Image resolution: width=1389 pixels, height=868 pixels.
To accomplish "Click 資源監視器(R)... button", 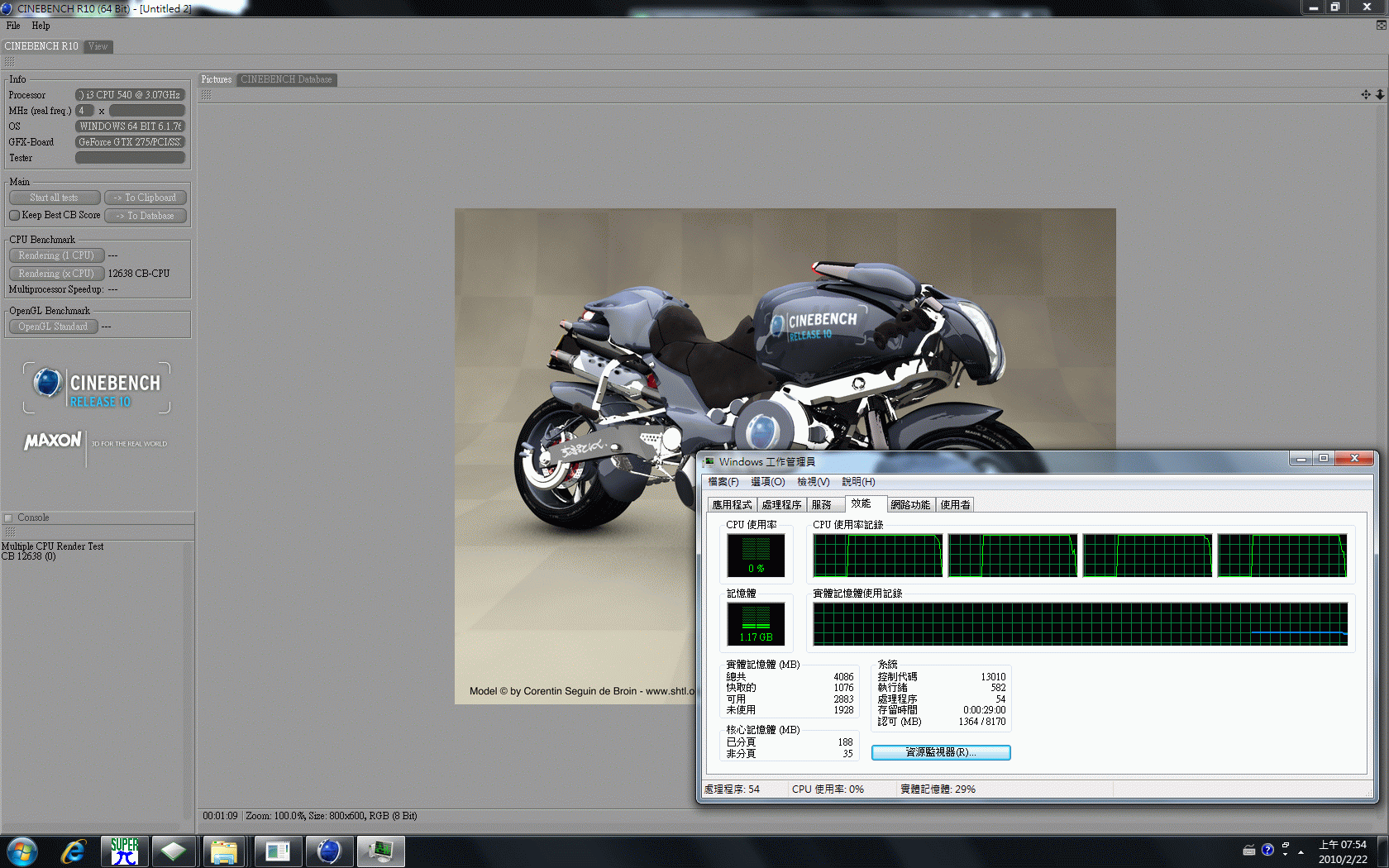I will coord(941,752).
